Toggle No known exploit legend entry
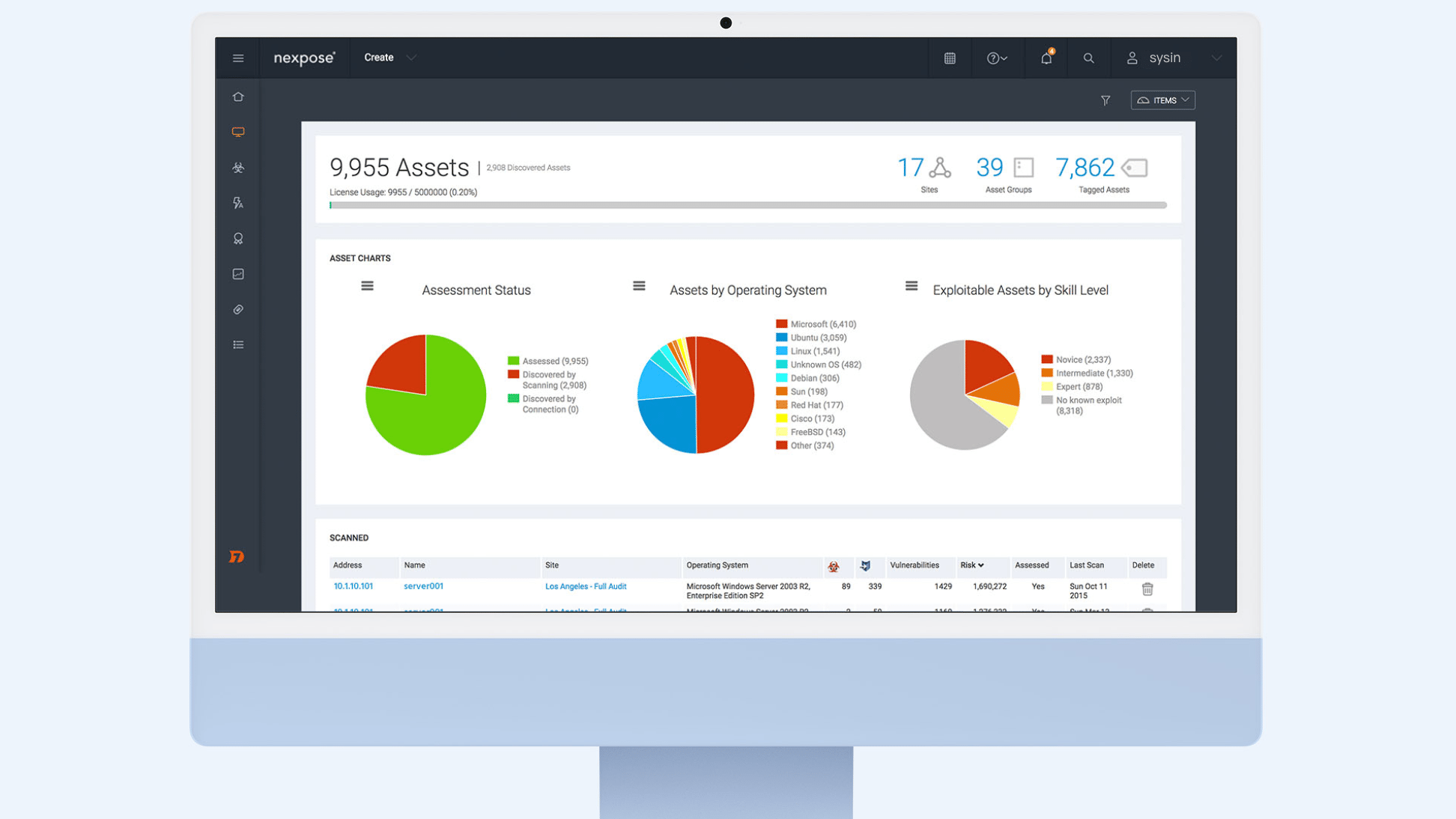 [x=1082, y=405]
